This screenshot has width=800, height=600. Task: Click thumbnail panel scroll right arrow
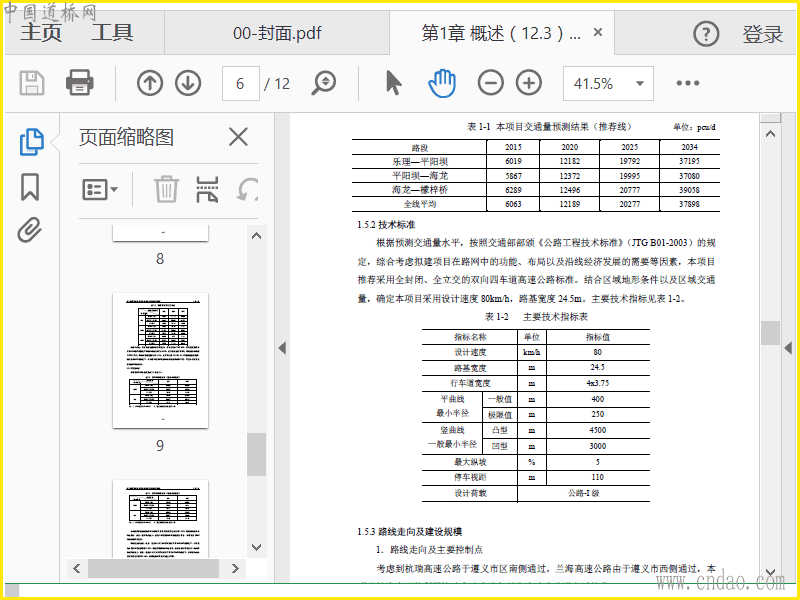[235, 568]
